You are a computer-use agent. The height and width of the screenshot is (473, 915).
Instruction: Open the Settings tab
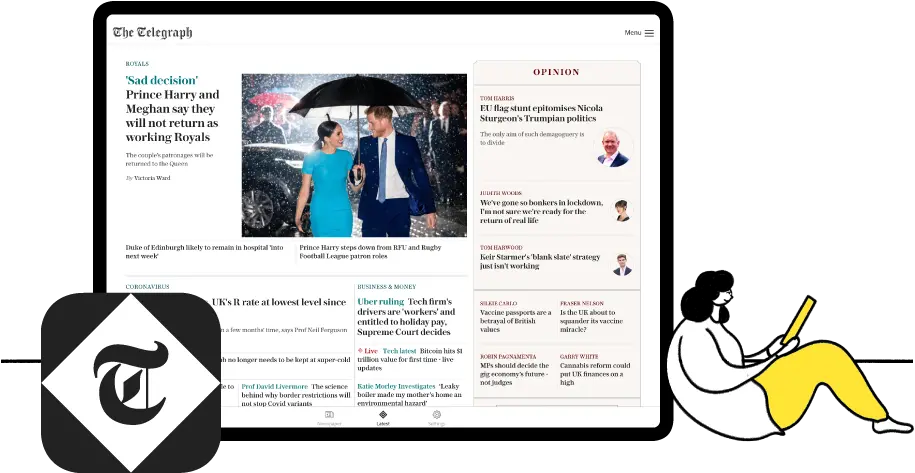click(x=436, y=418)
